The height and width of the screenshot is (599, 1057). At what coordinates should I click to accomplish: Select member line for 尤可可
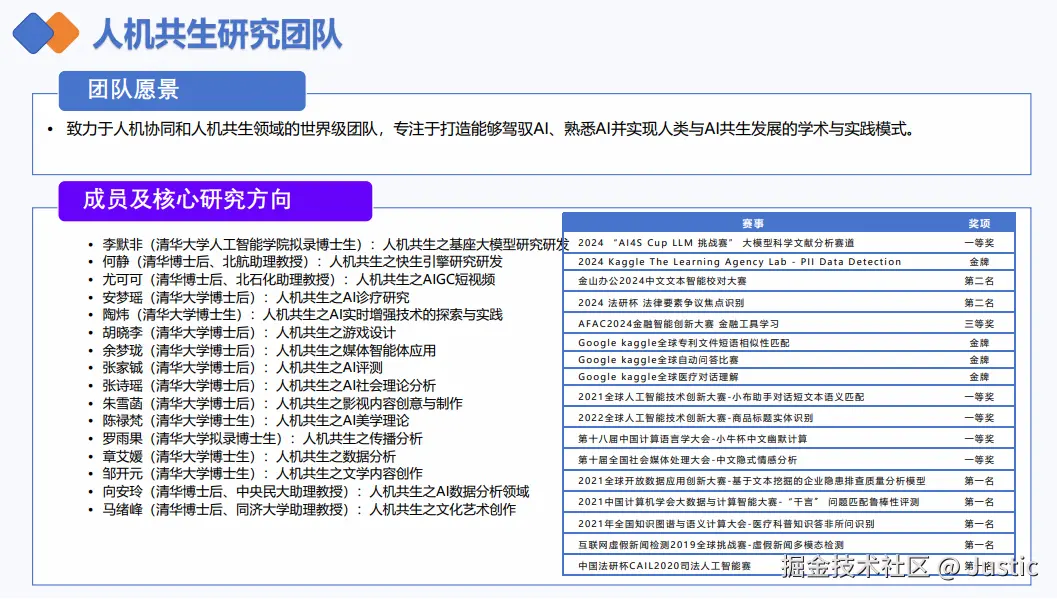(299, 279)
